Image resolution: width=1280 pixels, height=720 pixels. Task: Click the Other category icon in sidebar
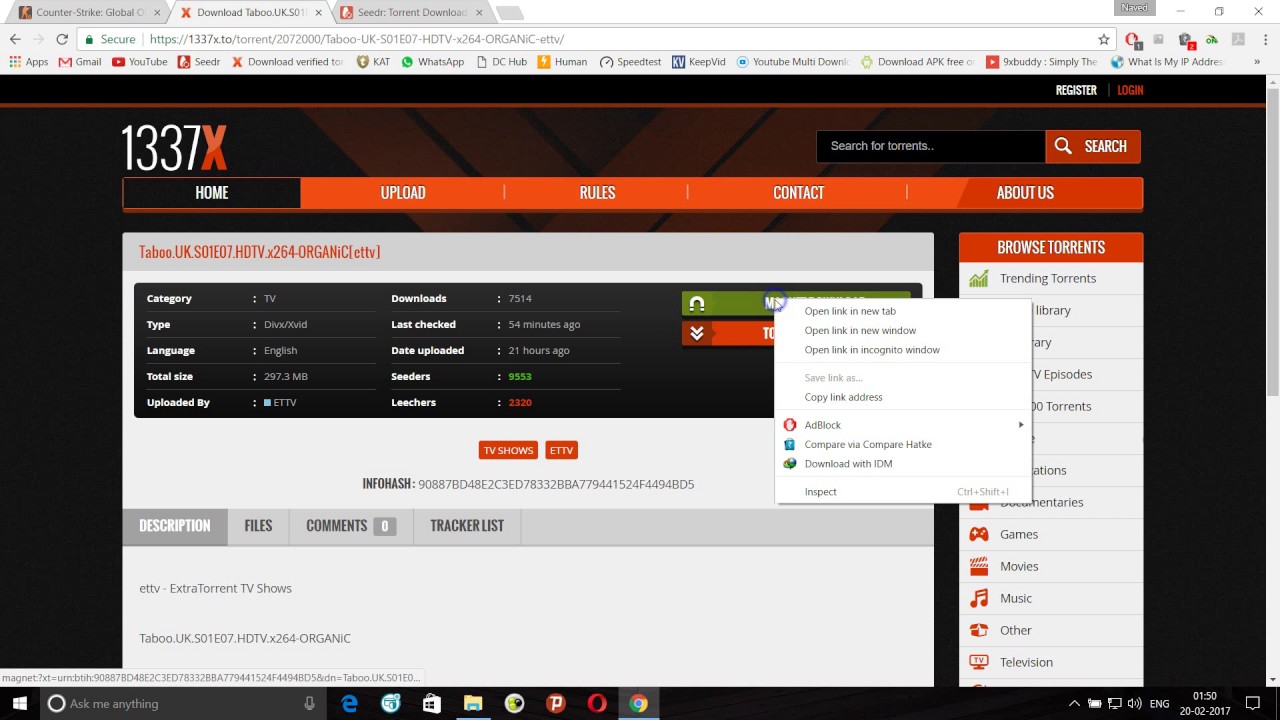tap(979, 630)
